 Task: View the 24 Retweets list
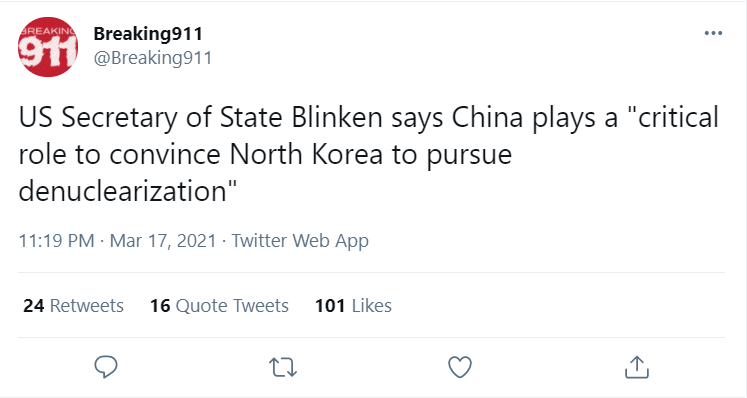(73, 306)
